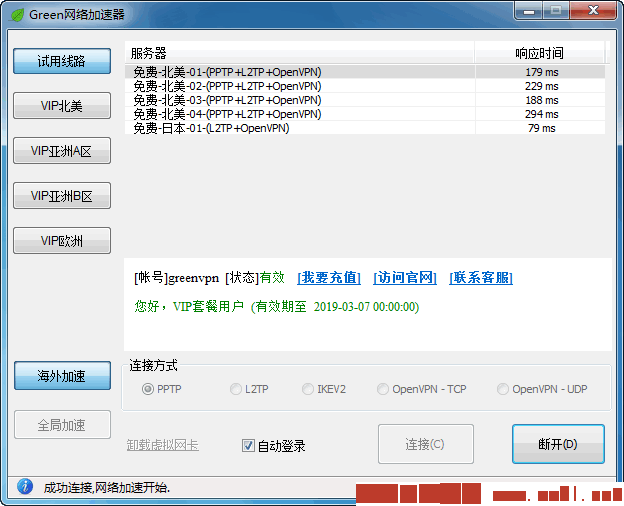Open the VIP北美 server list
The image size is (624, 506).
(x=62, y=105)
